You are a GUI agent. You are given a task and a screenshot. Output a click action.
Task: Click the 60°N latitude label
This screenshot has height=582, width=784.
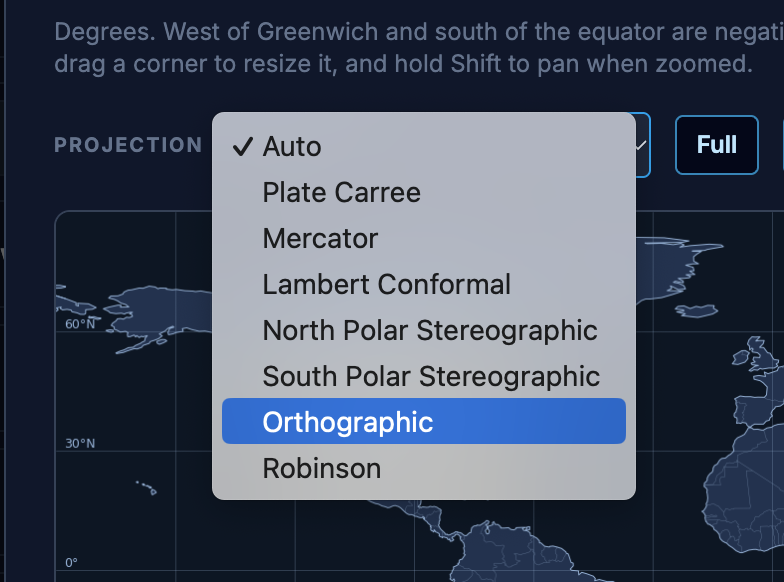click(x=80, y=324)
